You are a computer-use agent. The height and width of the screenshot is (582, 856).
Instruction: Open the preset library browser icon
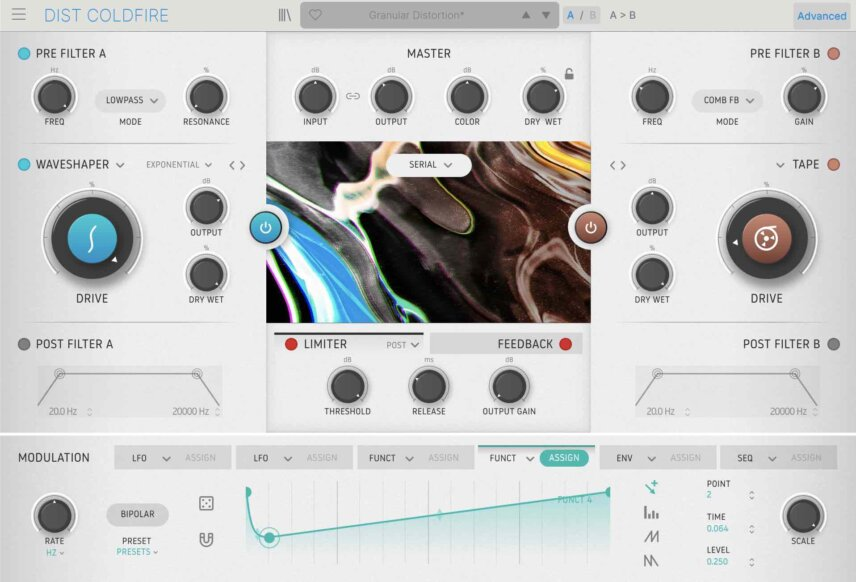(285, 15)
